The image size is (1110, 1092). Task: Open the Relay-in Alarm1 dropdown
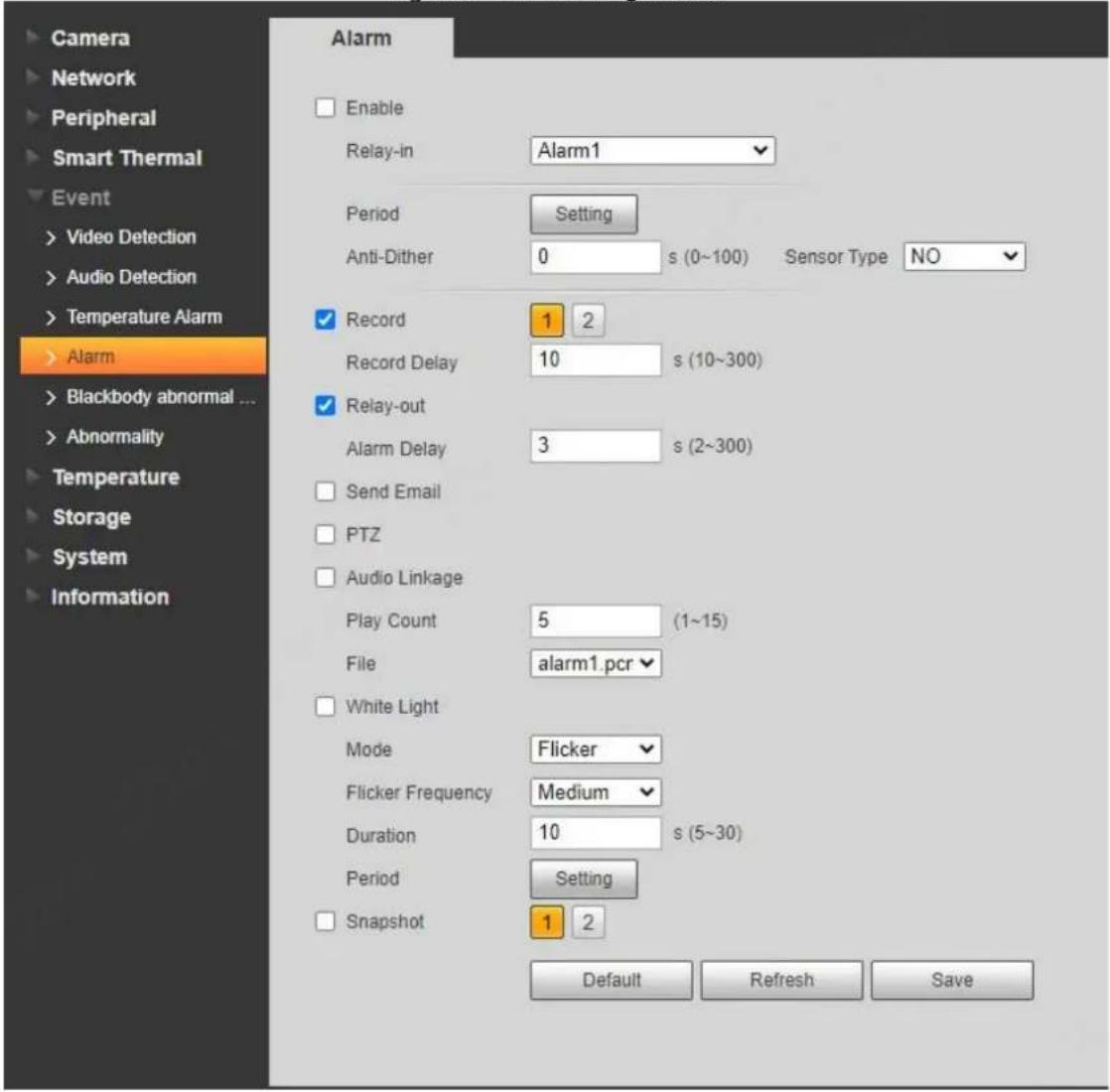pyautogui.click(x=652, y=151)
